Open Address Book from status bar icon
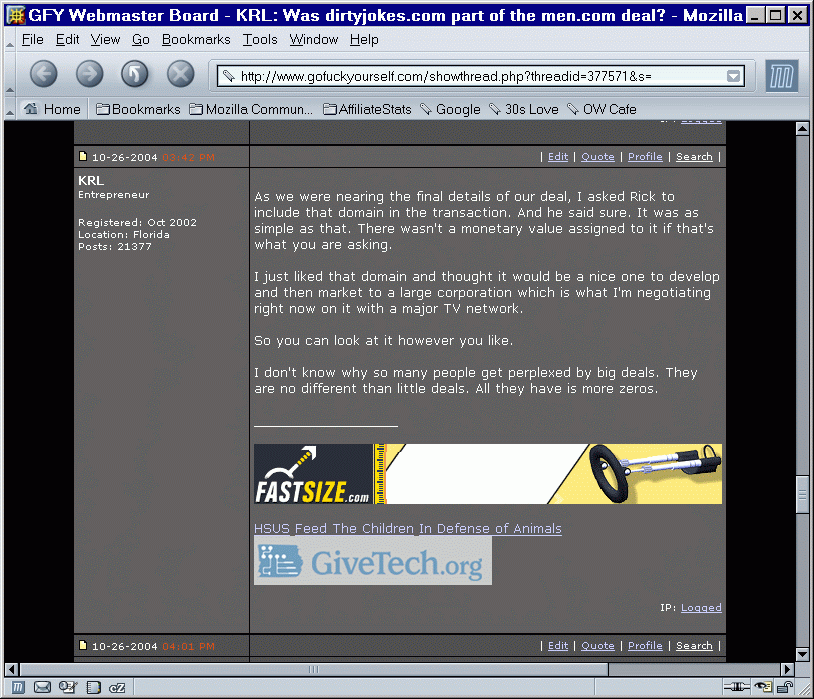The width and height of the screenshot is (814, 699). pyautogui.click(x=93, y=688)
